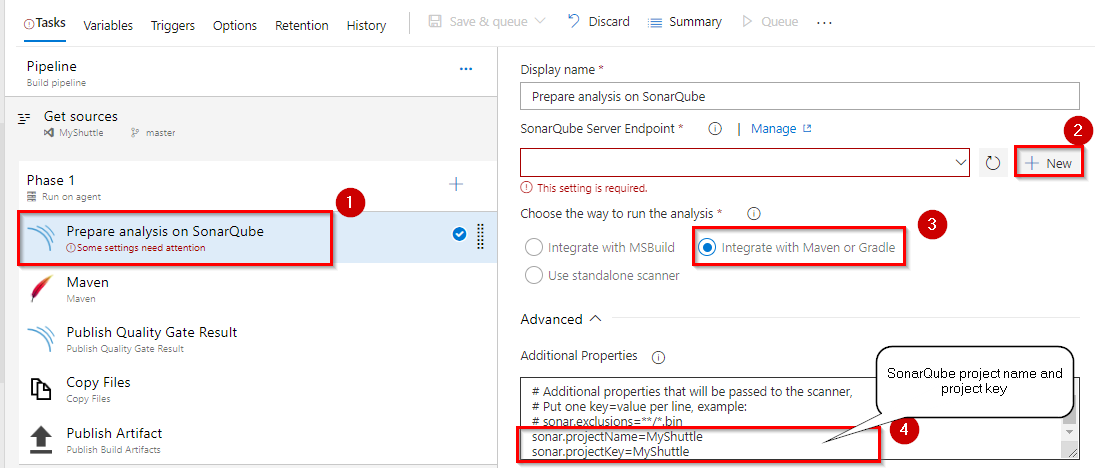Select the Maven task feather icon
The image size is (1095, 468).
click(42, 288)
